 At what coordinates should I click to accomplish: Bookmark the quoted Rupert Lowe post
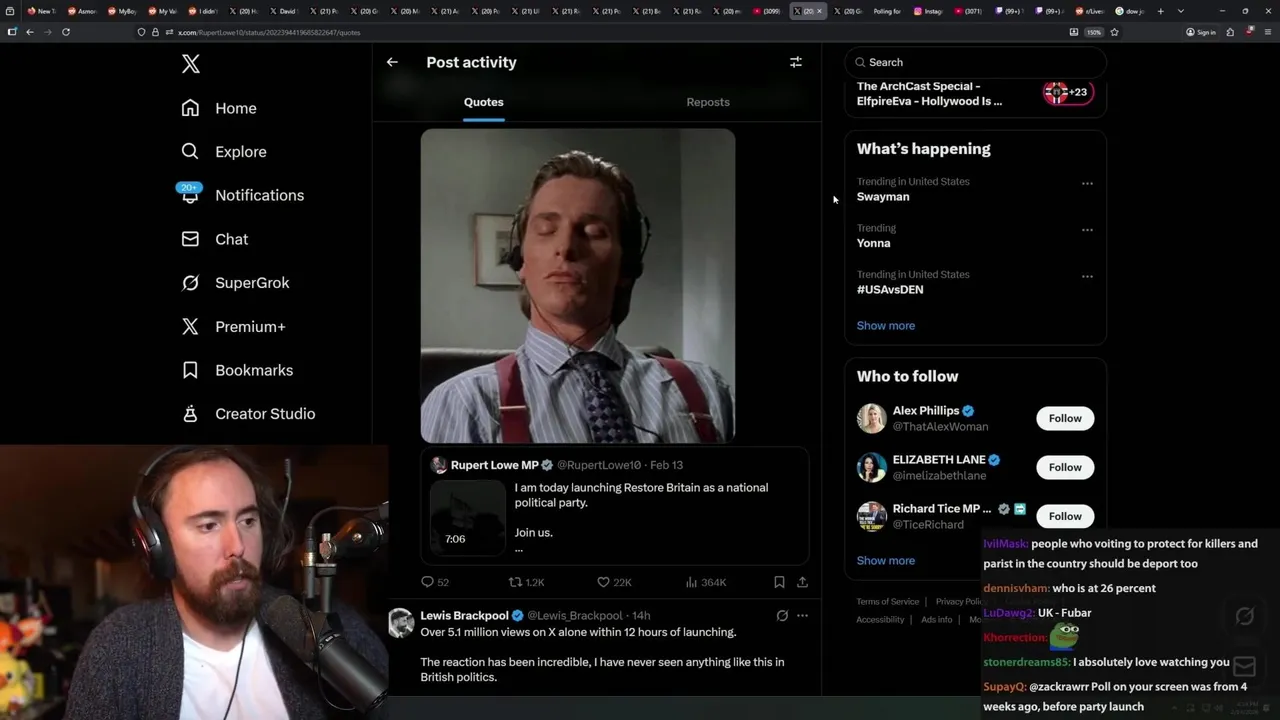(x=779, y=582)
